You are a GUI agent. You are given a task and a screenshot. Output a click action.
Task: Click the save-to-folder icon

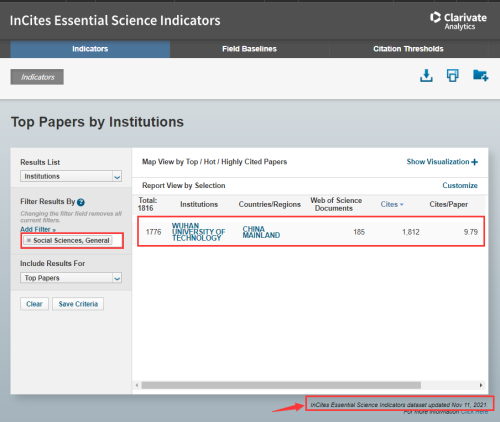480,75
